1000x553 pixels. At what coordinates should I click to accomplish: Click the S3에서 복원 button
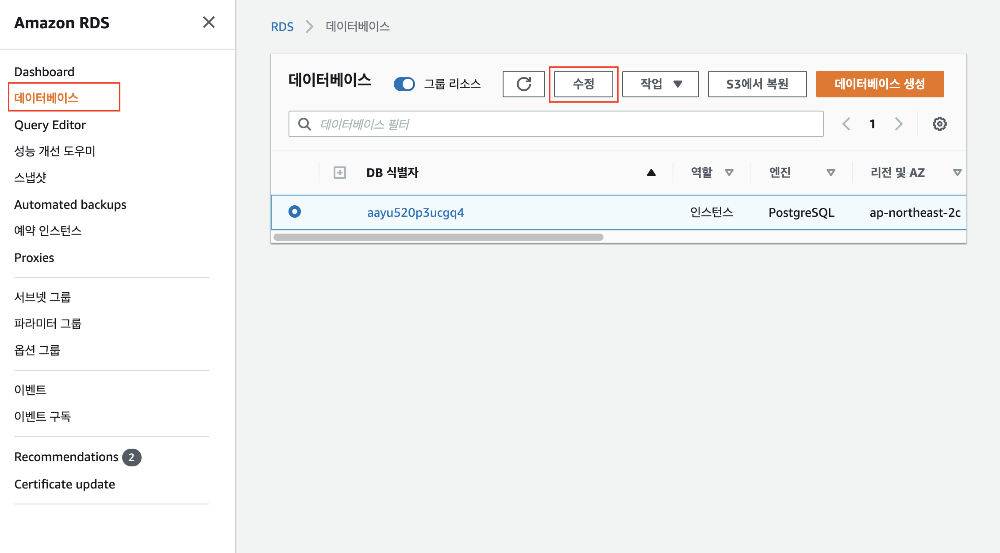tap(757, 84)
